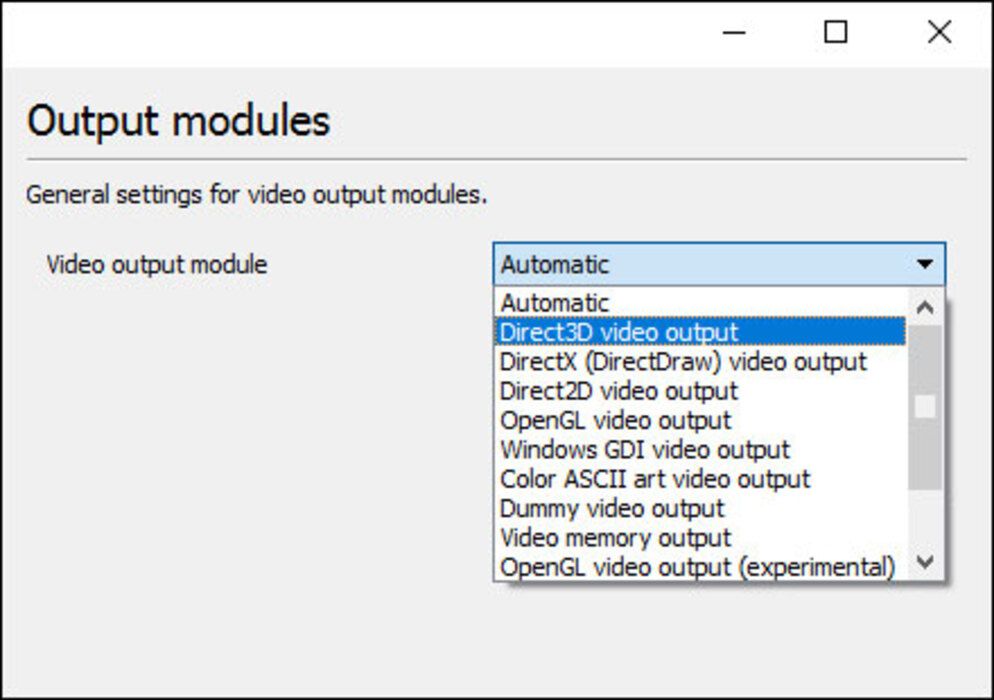Click the combo box dropdown arrow
This screenshot has height=700, width=994.
point(925,264)
